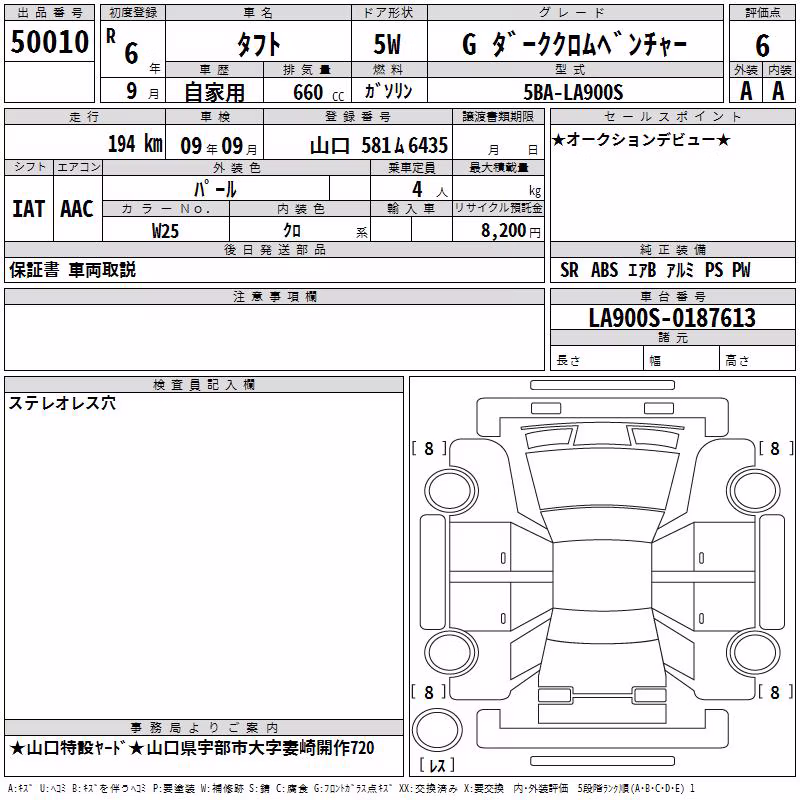800x800 pixels.
Task: Click the front-left tire circle on diagram
Action: tap(451, 491)
